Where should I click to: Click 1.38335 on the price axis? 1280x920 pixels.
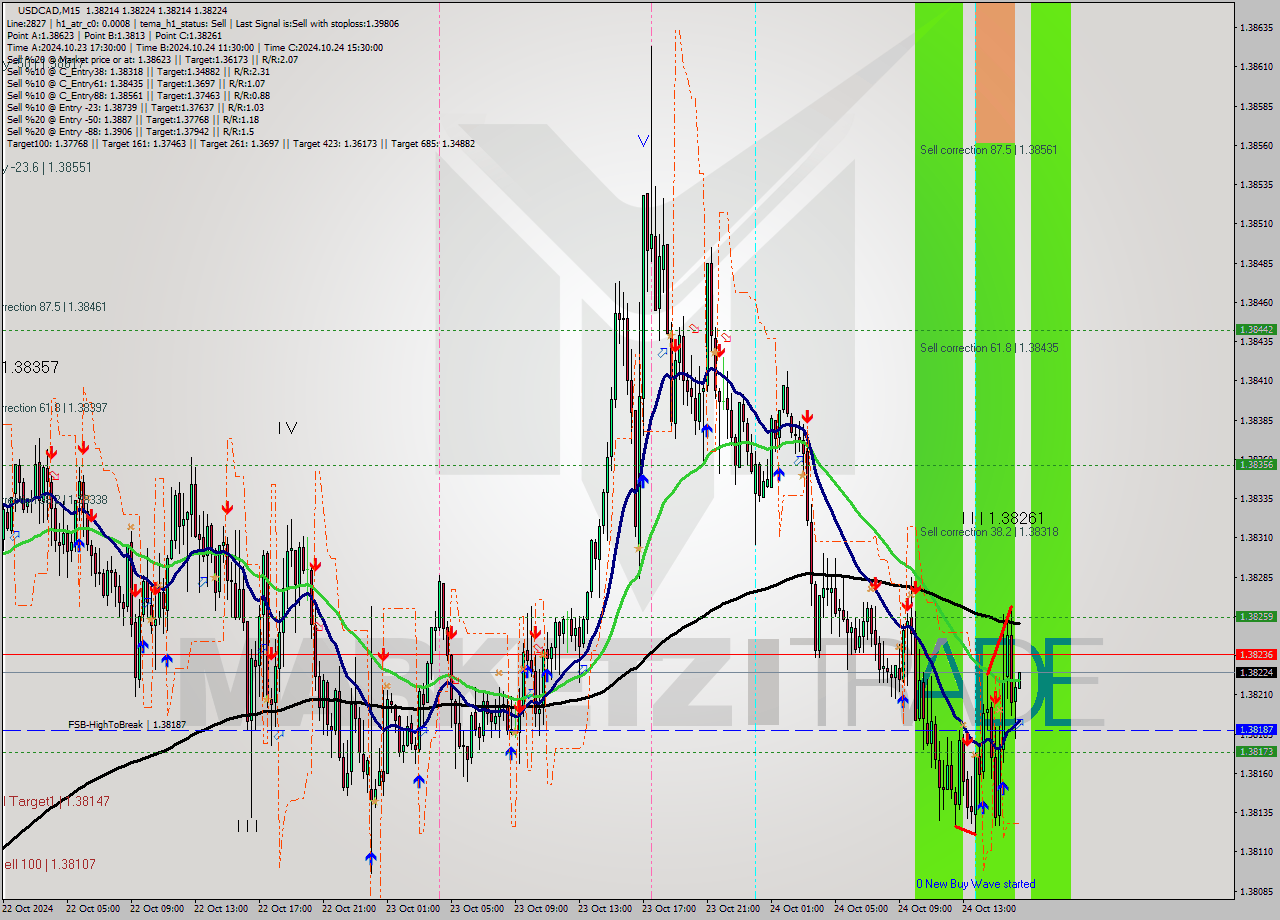pyautogui.click(x=1256, y=498)
